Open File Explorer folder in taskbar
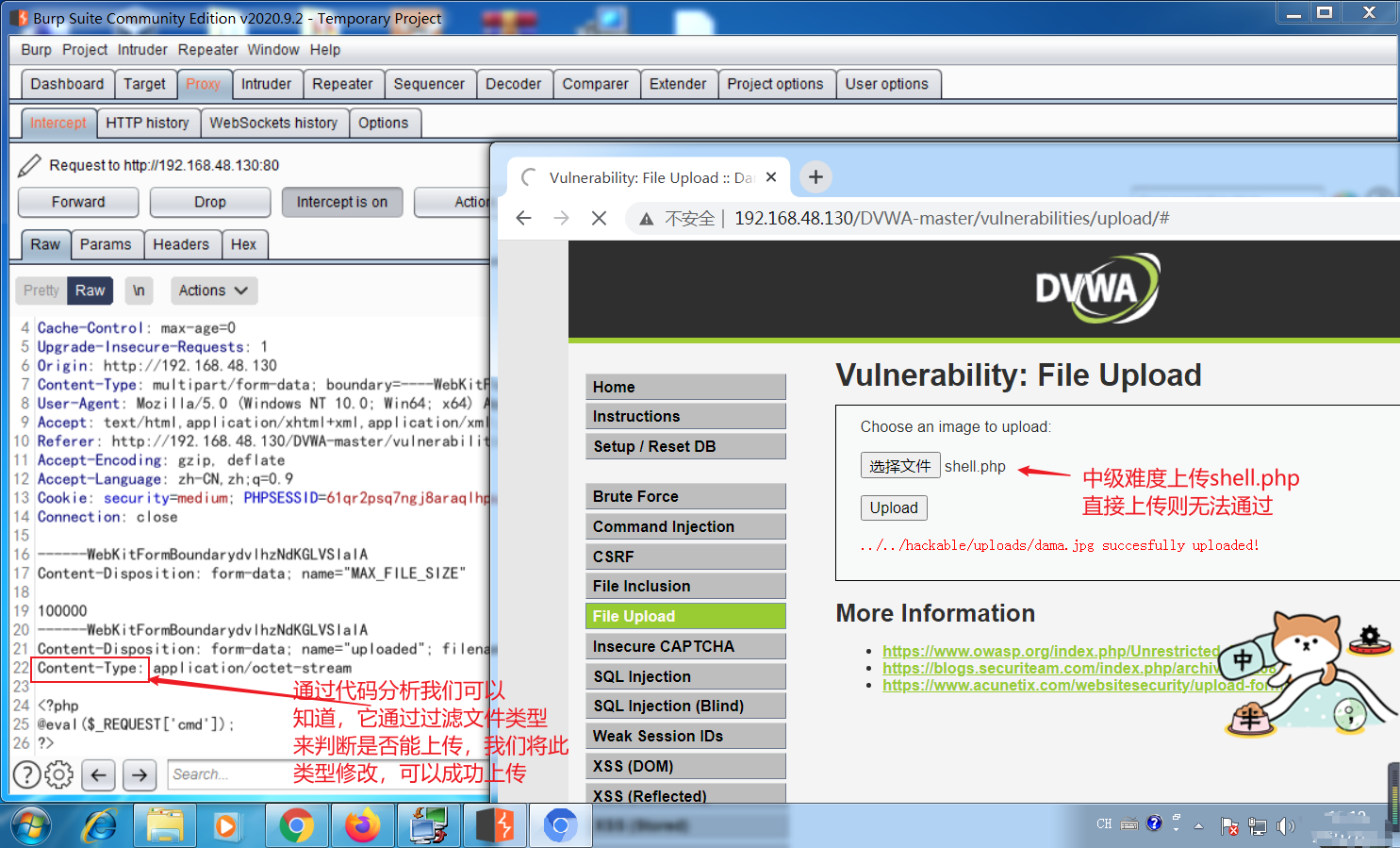1400x848 pixels. click(x=165, y=827)
